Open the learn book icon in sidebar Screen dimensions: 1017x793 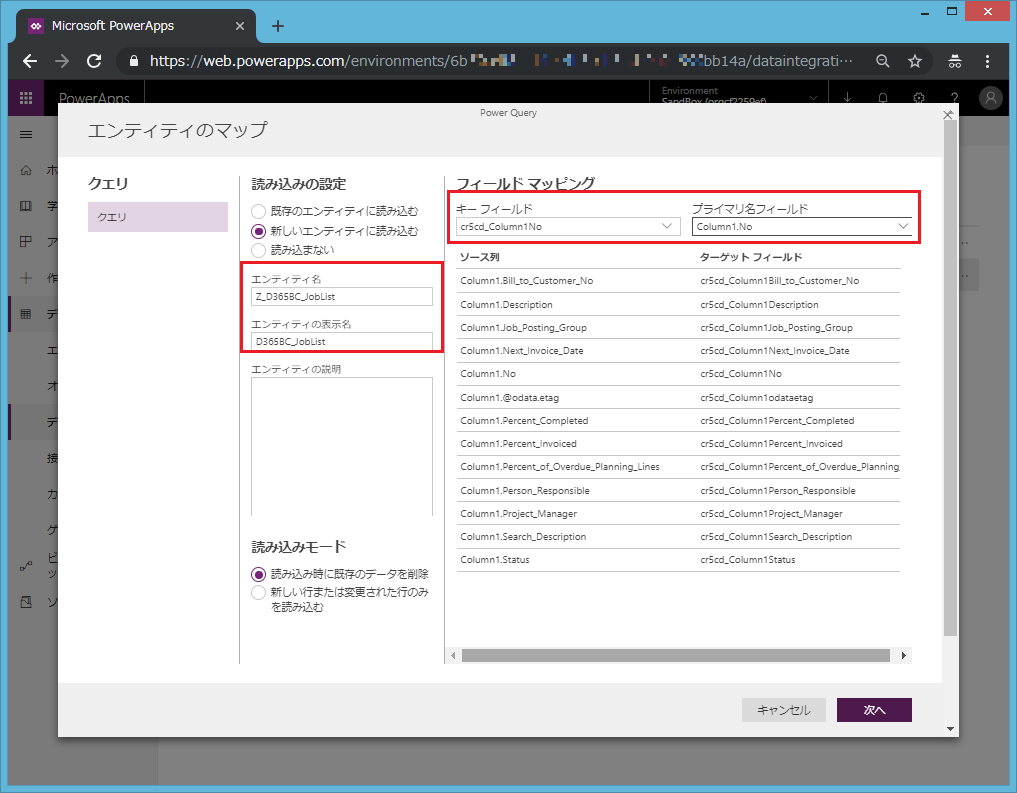[x=26, y=206]
